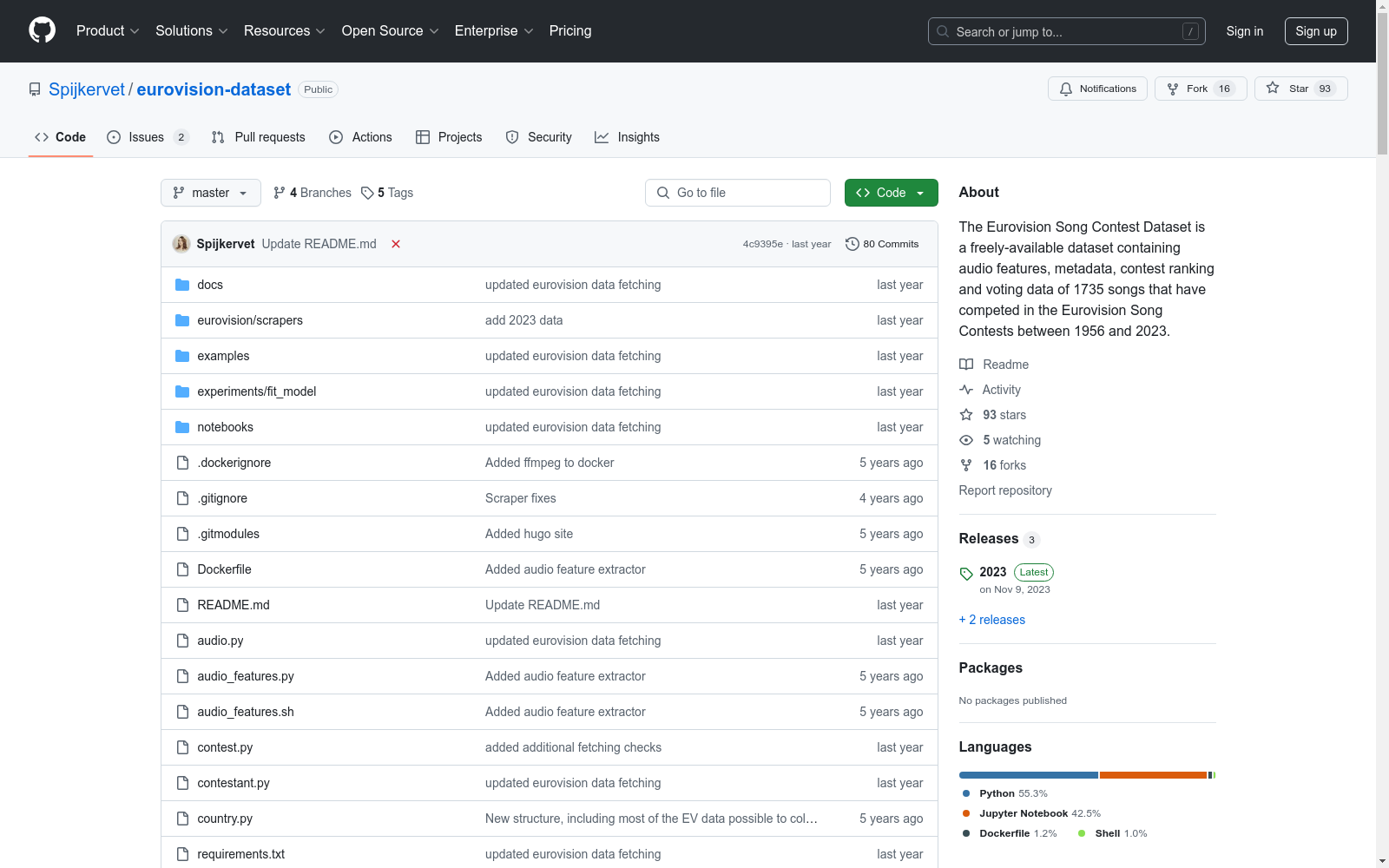
Task: Click Report repository link
Action: [x=1005, y=490]
